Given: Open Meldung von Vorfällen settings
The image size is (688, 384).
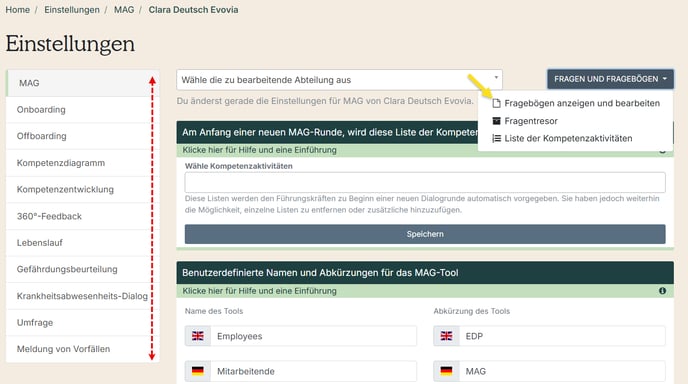Looking at the screenshot, I should pos(82,349).
